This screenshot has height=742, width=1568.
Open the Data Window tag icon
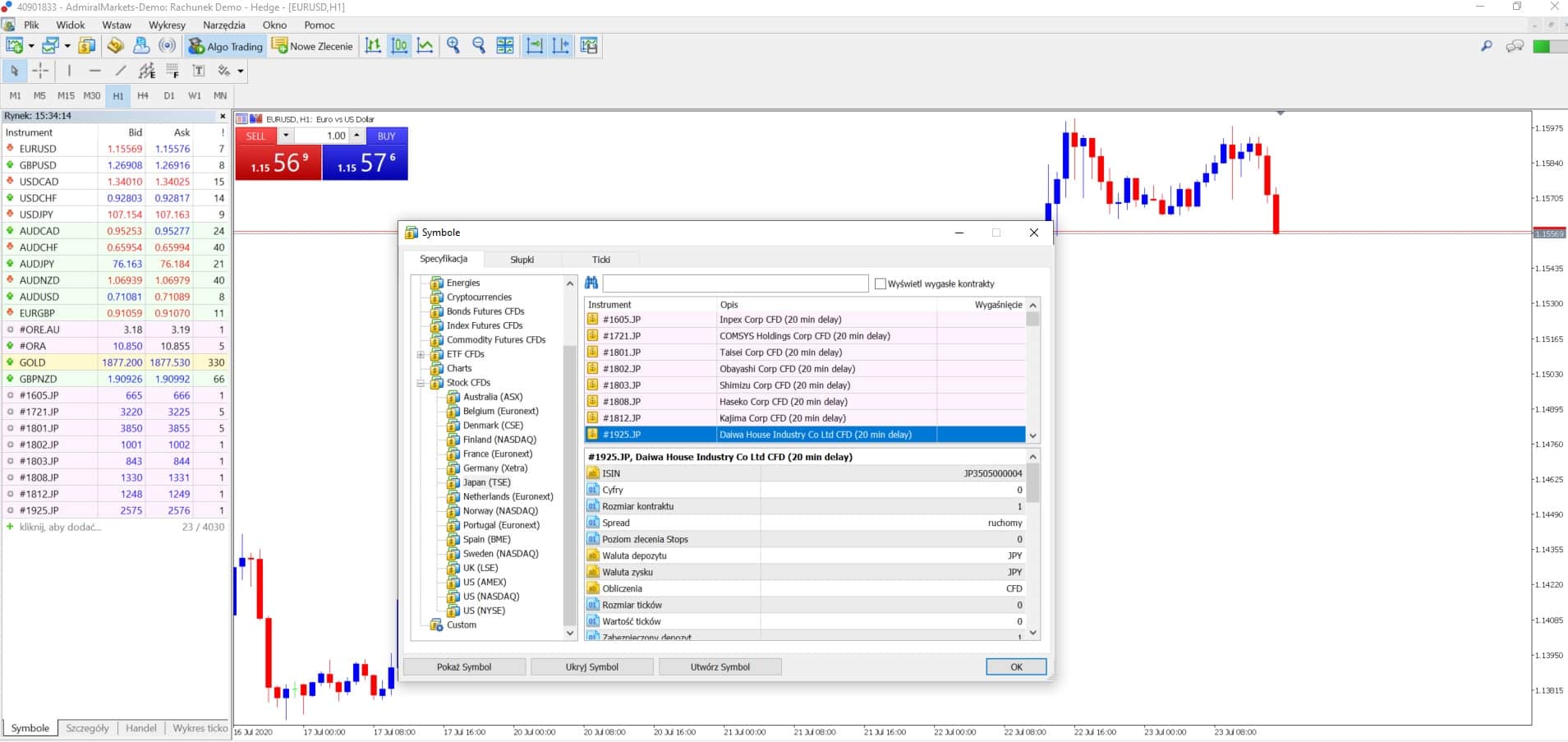[x=116, y=46]
